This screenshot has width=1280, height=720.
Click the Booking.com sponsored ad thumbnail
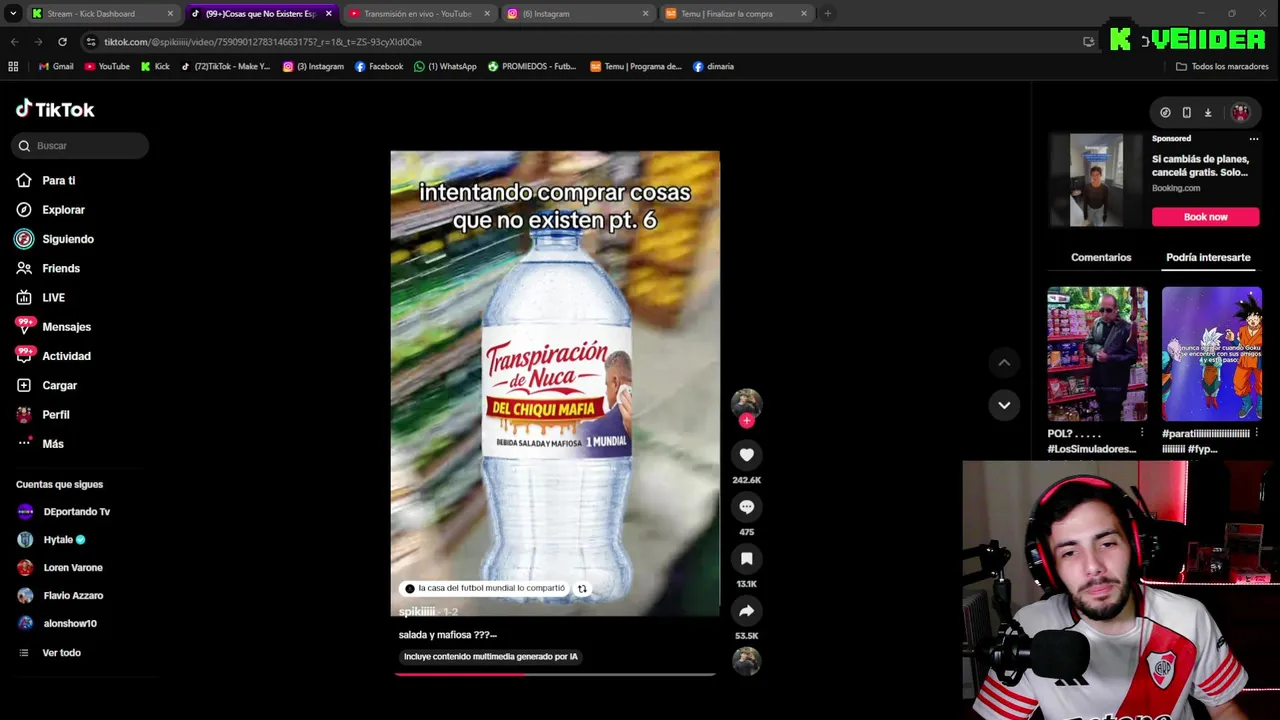coord(1096,181)
